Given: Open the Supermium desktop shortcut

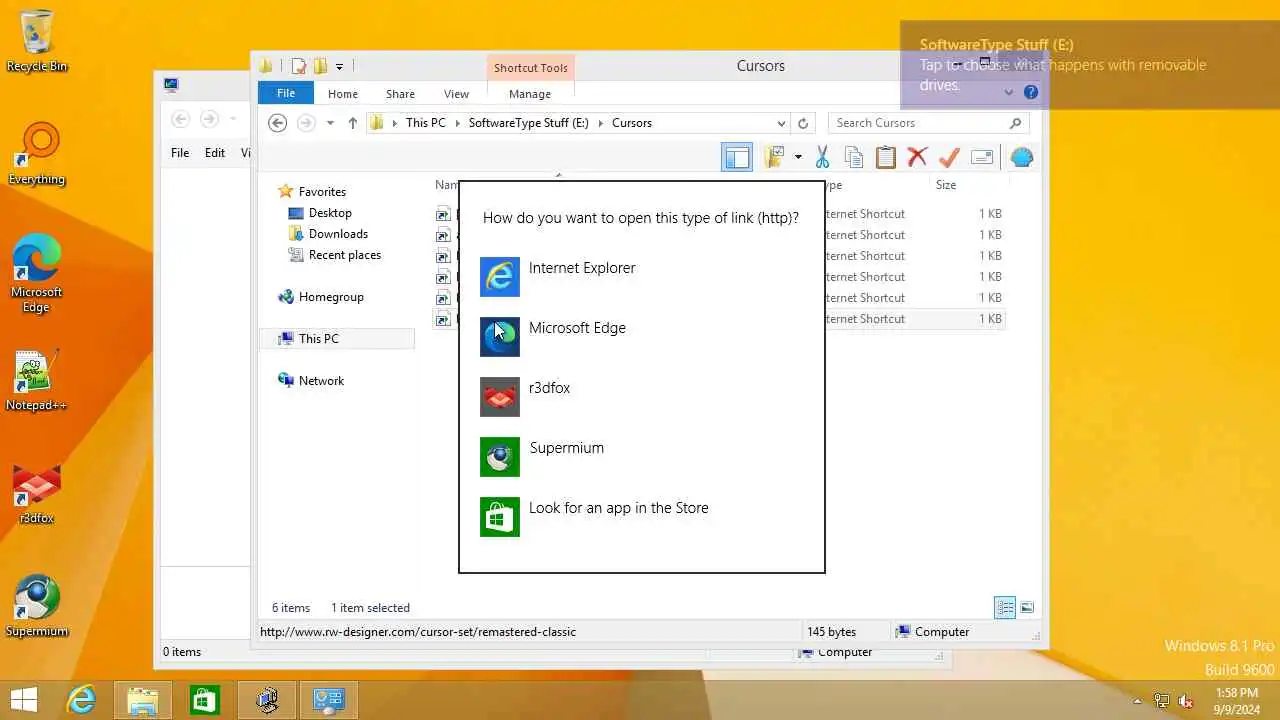Looking at the screenshot, I should point(37,606).
